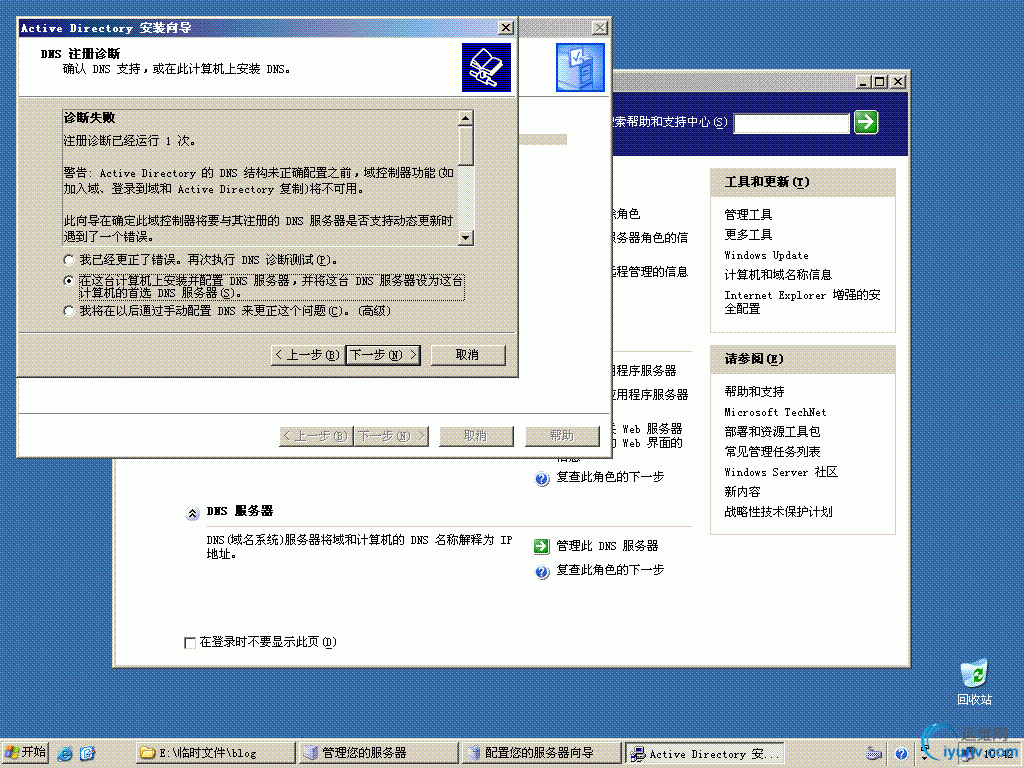Click 管理此 DNS 服务器 link
The width and height of the screenshot is (1024, 768).
607,546
